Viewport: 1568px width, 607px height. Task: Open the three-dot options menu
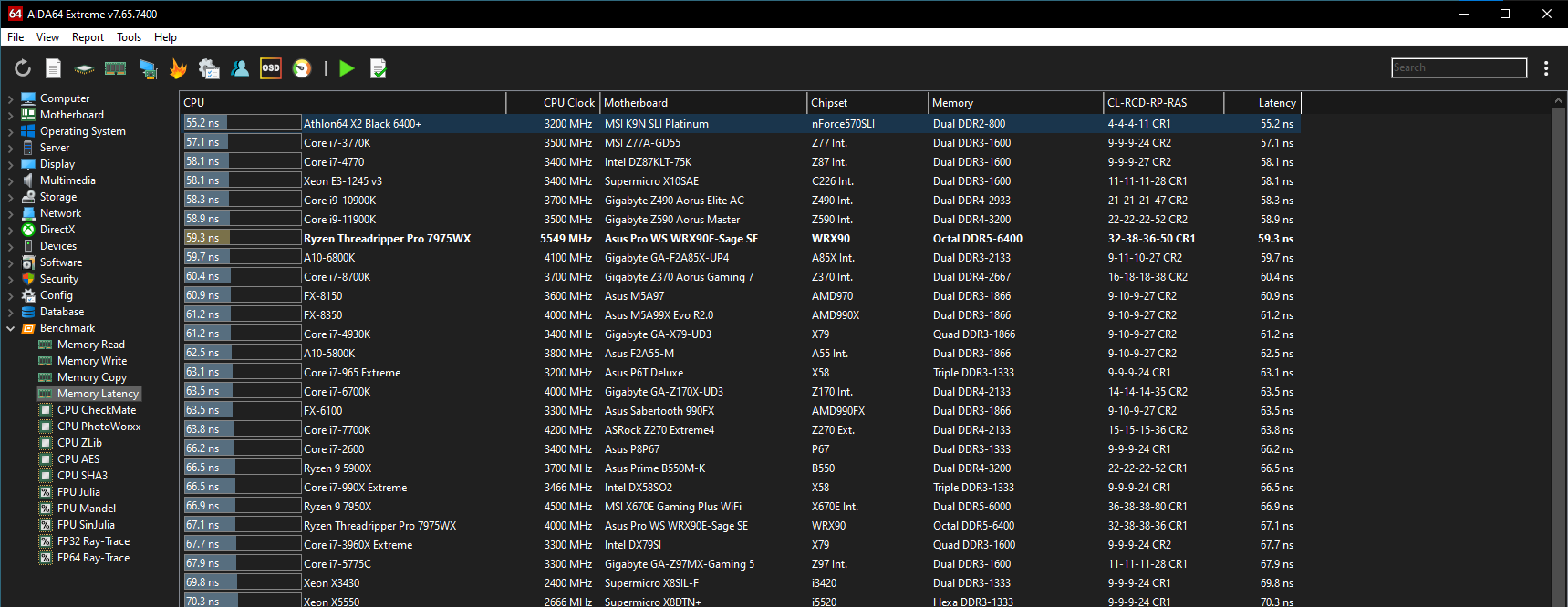pos(1546,68)
